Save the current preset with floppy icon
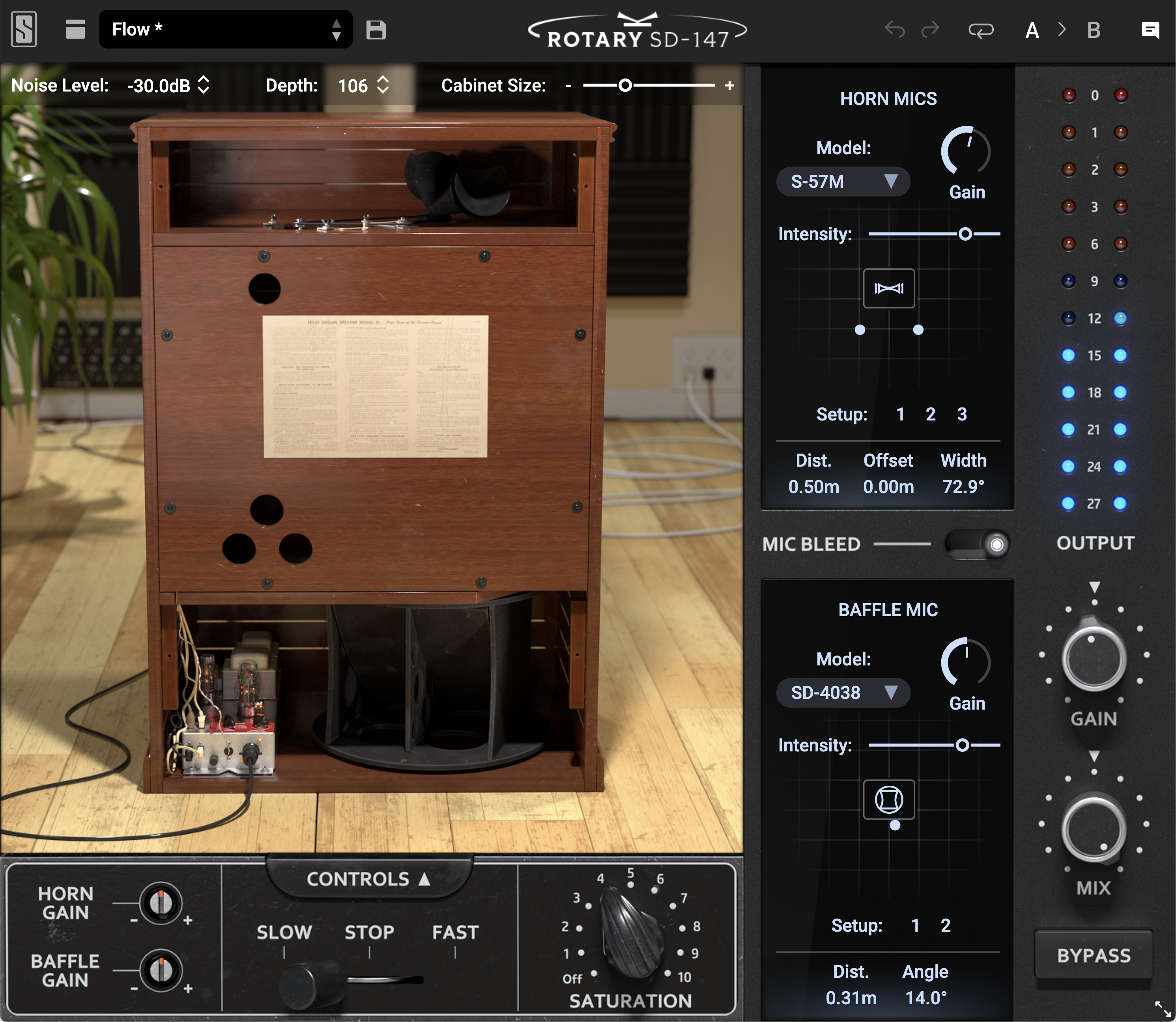Viewport: 1176px width, 1022px height. pyautogui.click(x=376, y=30)
